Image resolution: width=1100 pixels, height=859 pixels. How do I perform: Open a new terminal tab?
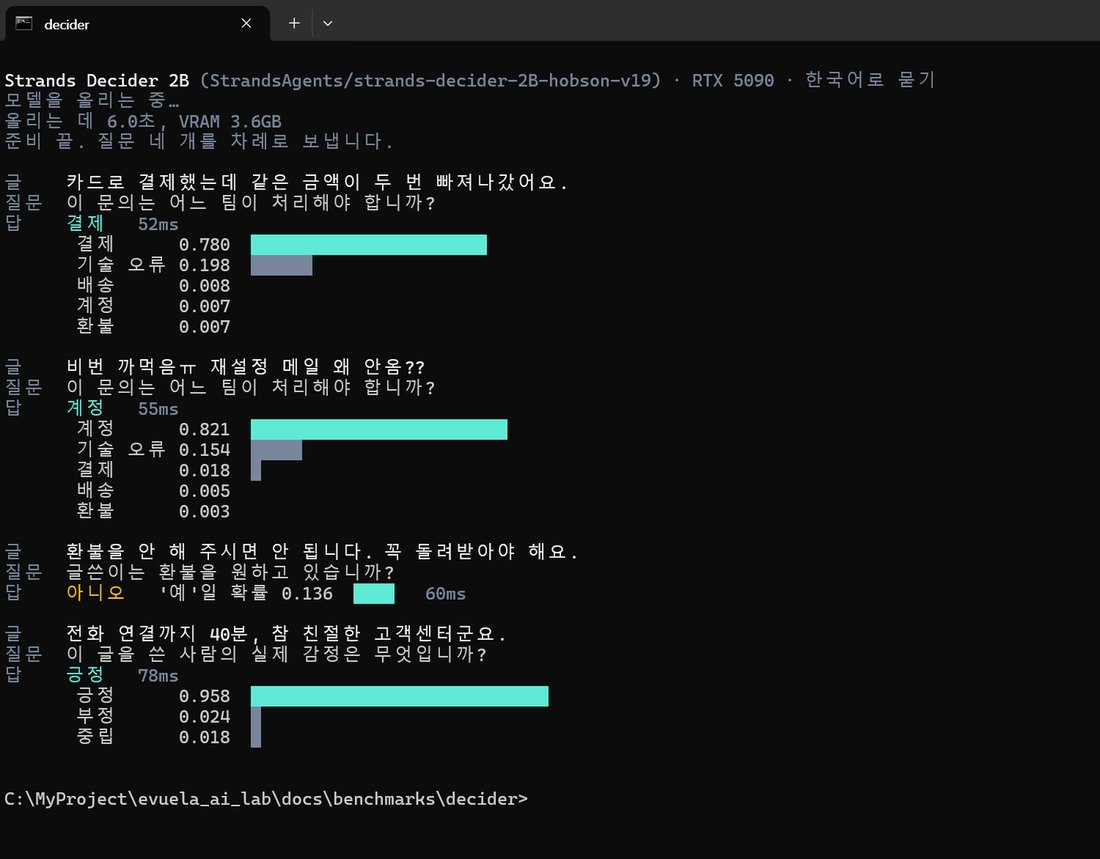[294, 23]
